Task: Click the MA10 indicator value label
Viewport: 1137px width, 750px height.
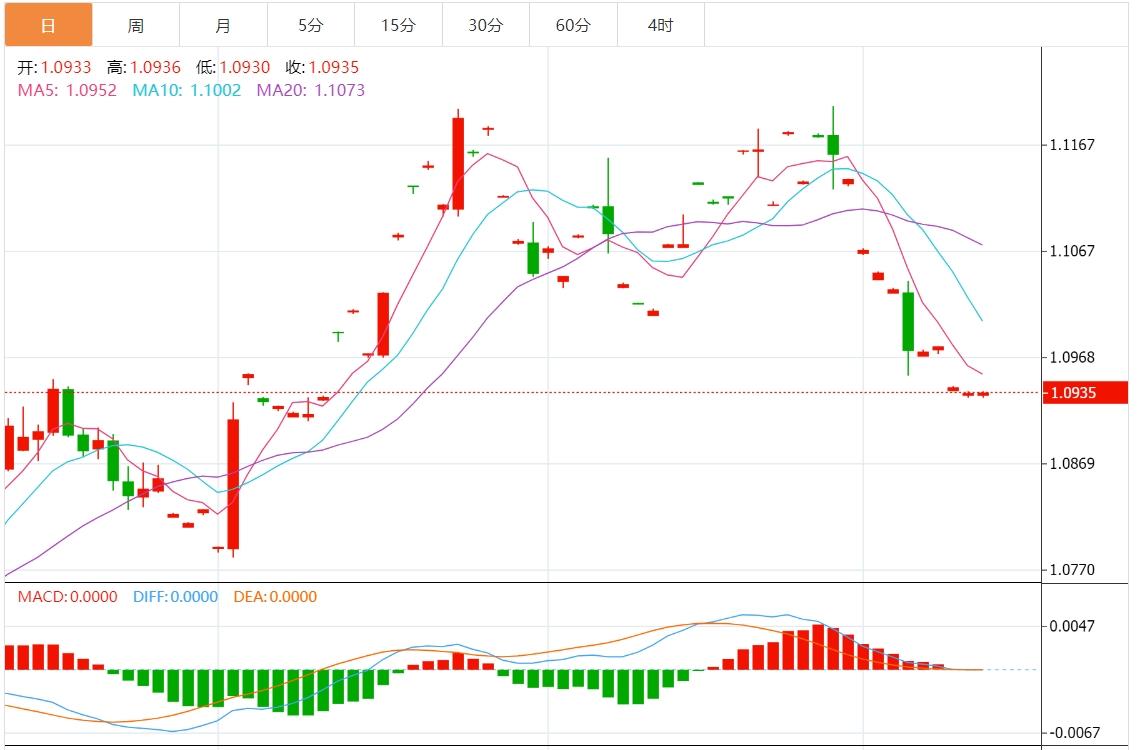Action: click(x=187, y=90)
